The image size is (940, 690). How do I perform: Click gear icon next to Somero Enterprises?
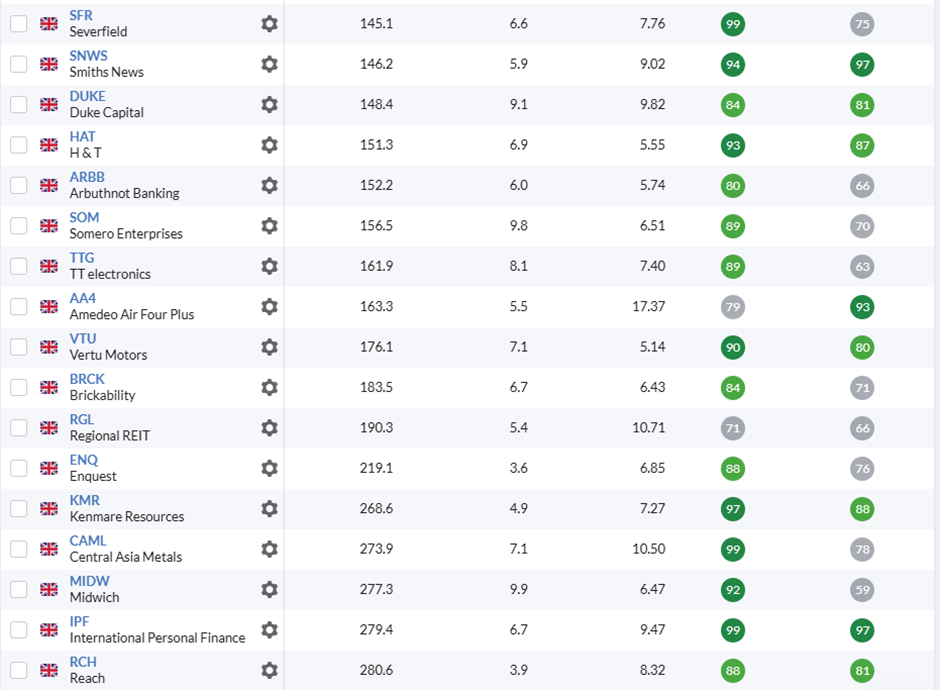[269, 226]
